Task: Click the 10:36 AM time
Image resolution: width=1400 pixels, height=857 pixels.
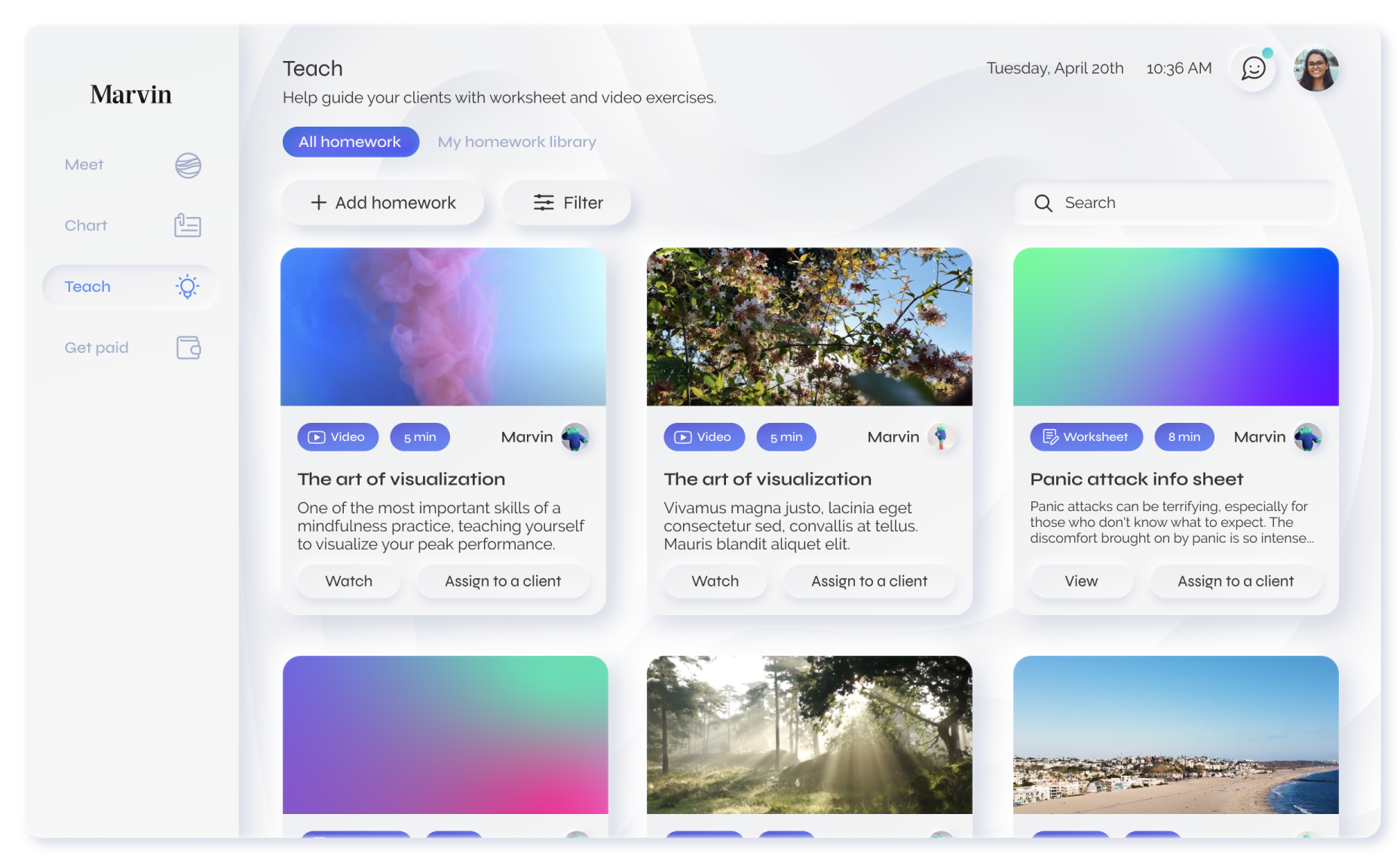Action: (x=1179, y=69)
